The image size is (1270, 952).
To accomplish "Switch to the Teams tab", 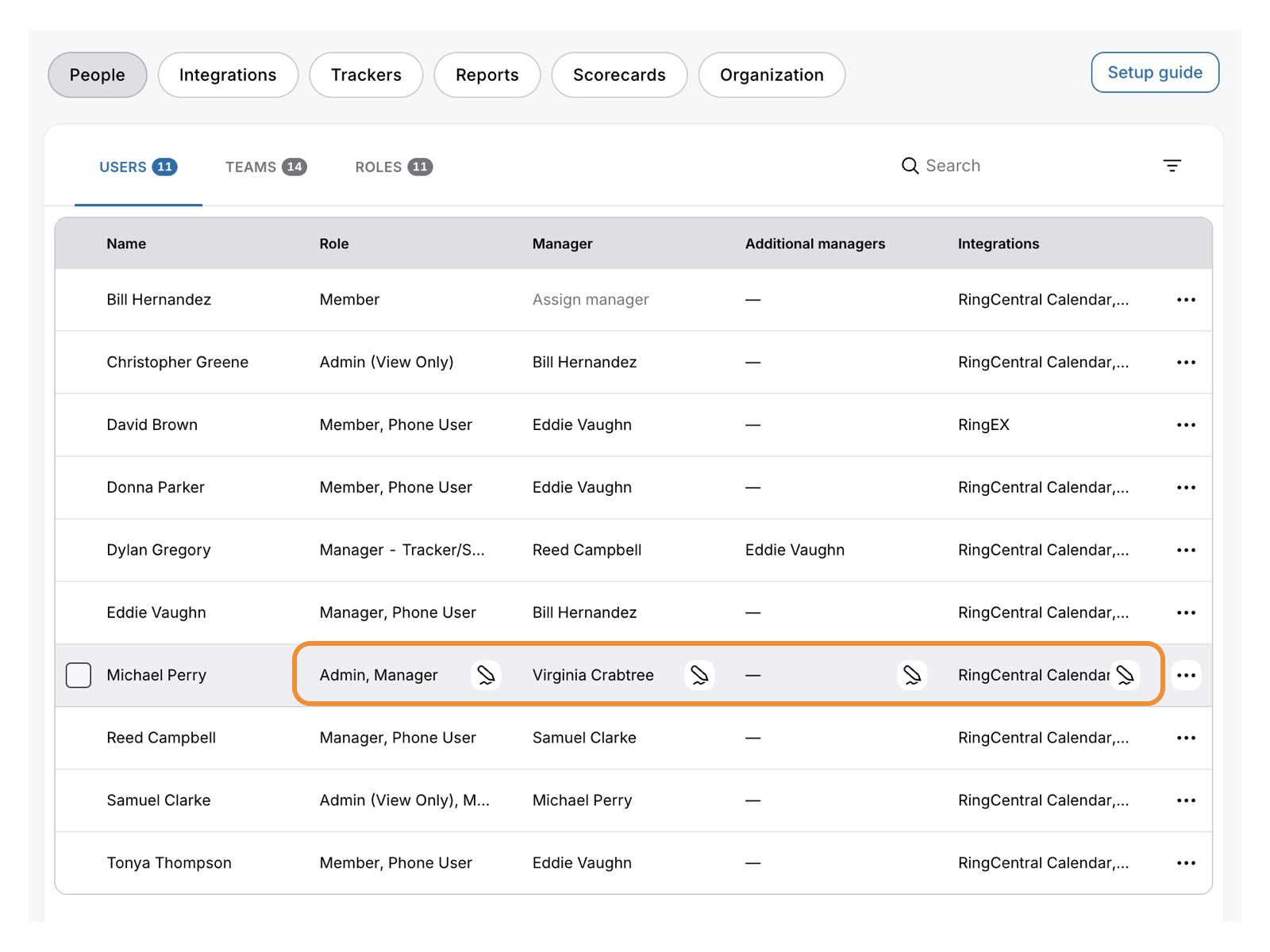I will pos(265,167).
